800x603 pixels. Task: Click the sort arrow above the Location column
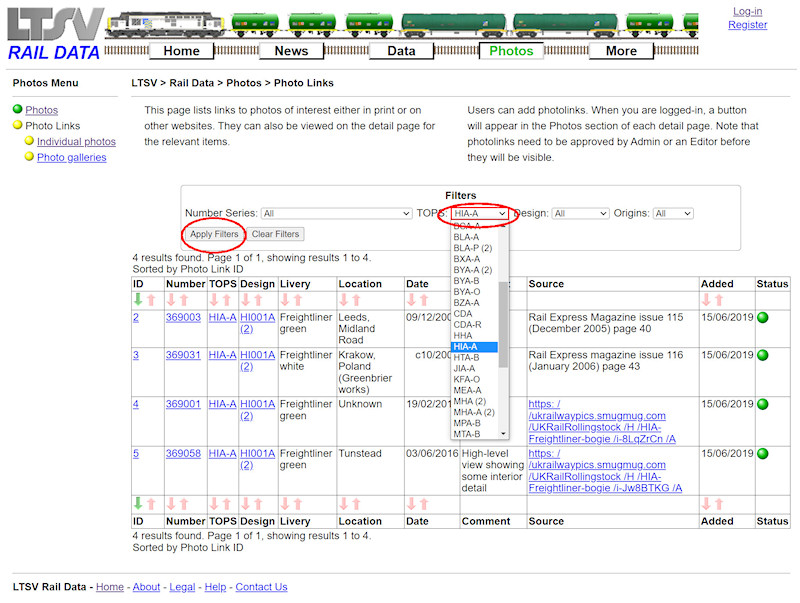point(349,298)
